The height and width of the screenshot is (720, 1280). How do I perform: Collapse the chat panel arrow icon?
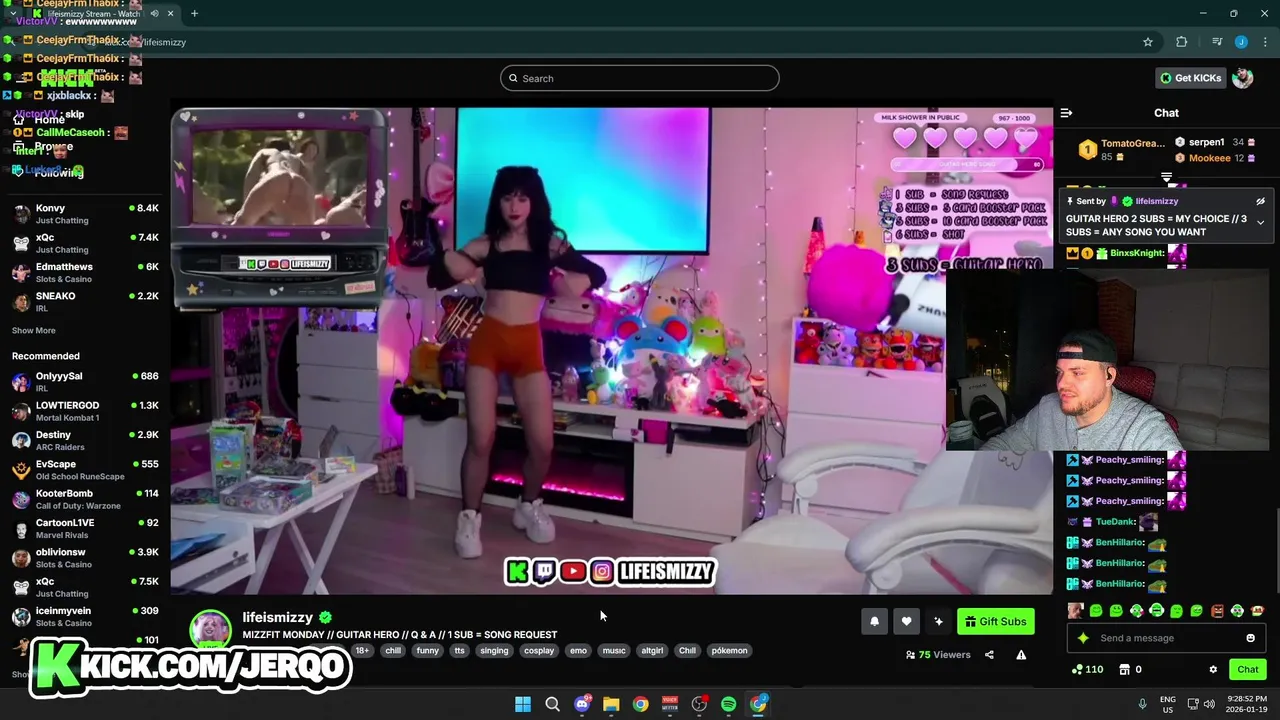1066,113
